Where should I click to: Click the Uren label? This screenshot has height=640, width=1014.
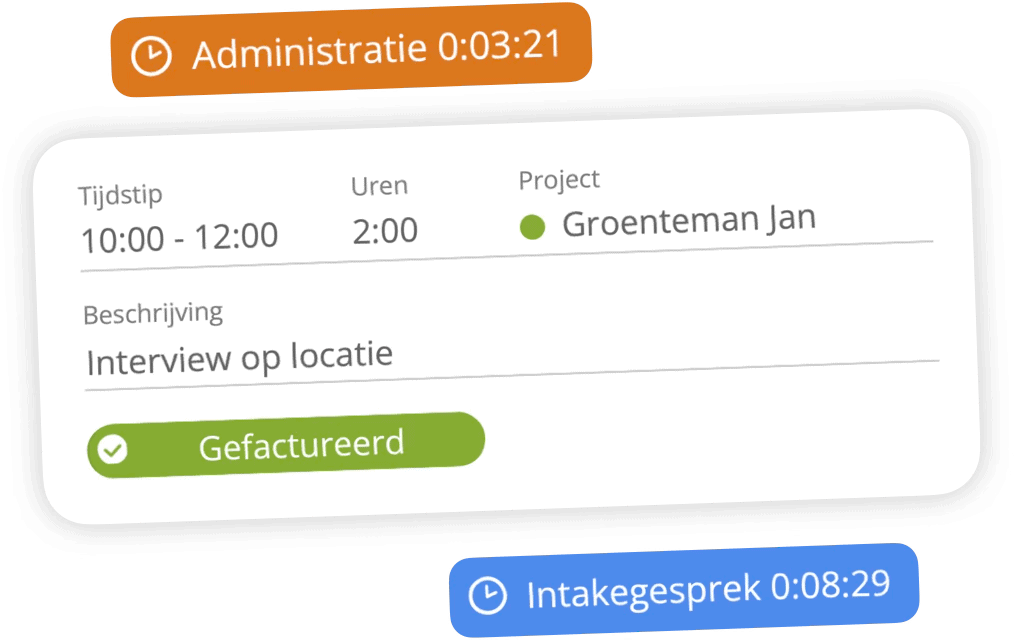click(379, 186)
